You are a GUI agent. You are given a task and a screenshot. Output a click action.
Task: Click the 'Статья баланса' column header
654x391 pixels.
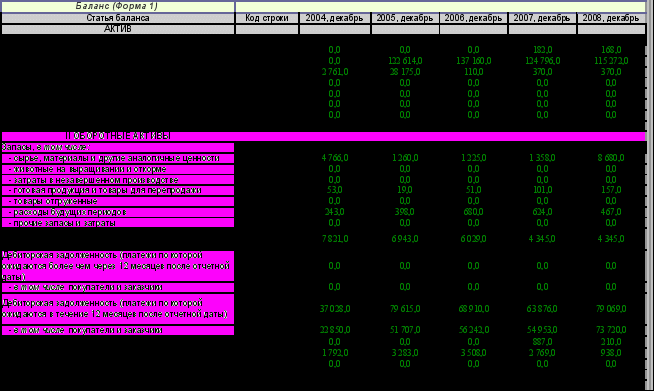[x=118, y=18]
